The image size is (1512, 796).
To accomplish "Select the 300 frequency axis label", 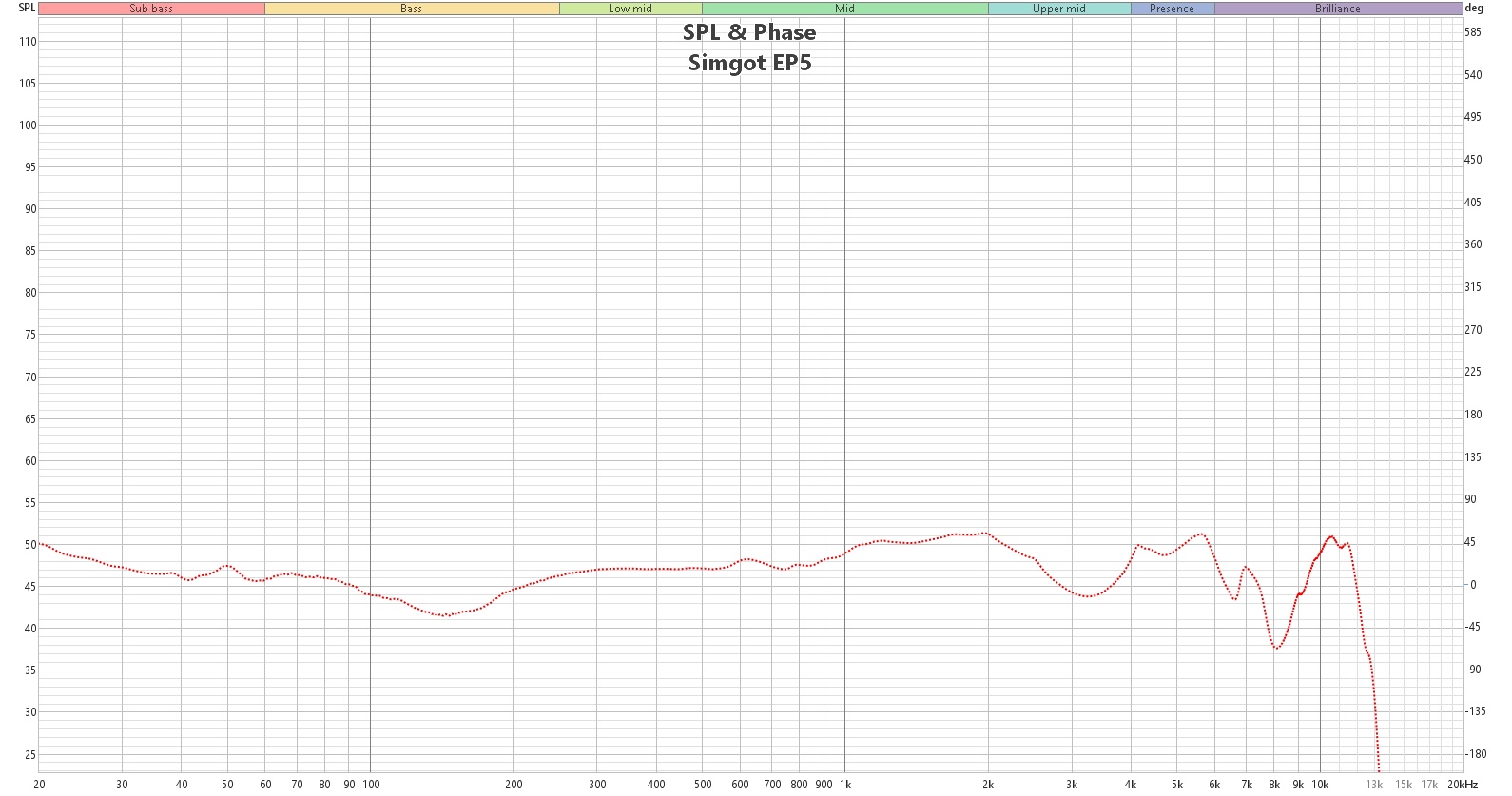I will pos(597,785).
